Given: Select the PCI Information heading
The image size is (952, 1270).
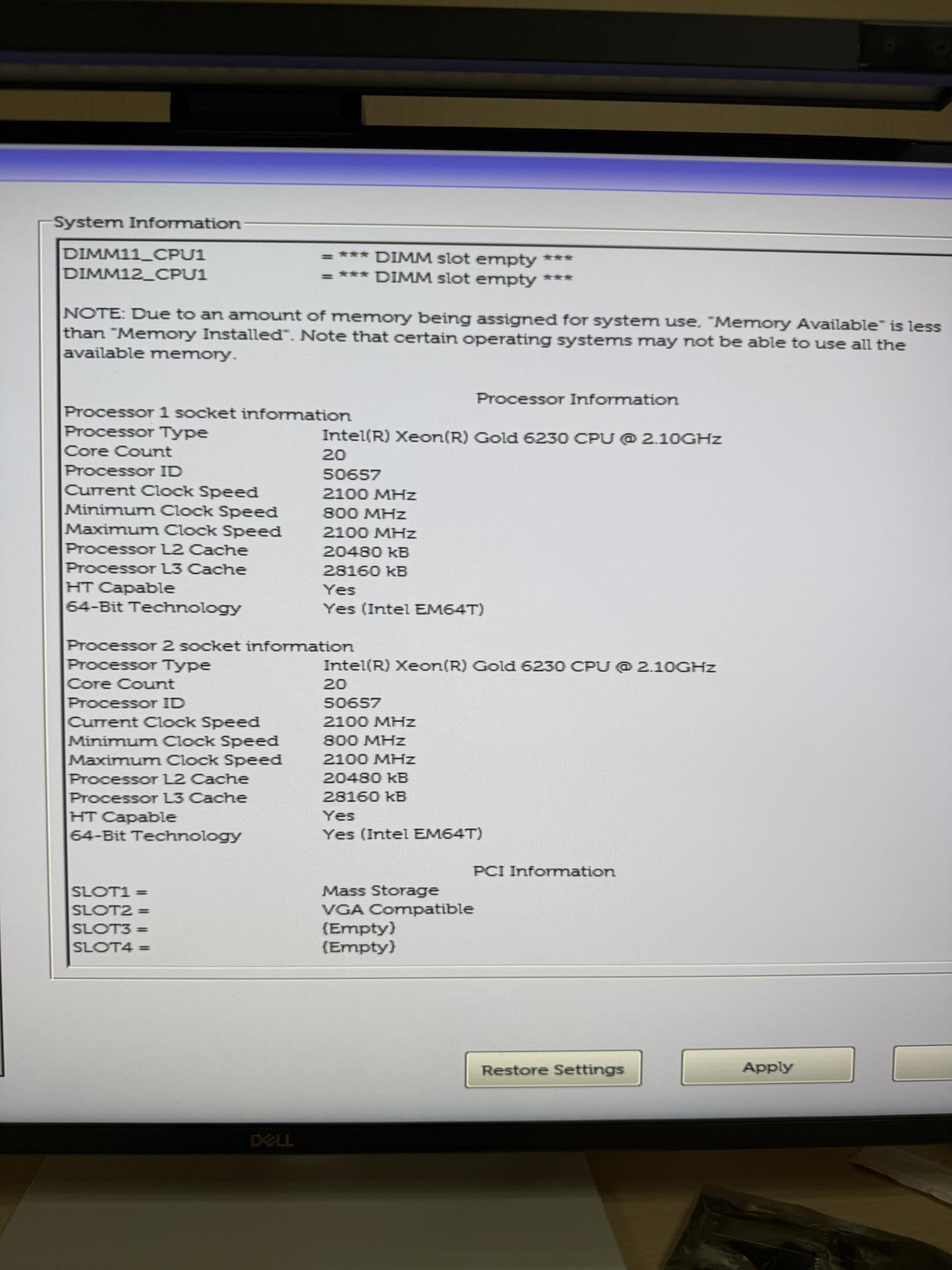Looking at the screenshot, I should 544,871.
